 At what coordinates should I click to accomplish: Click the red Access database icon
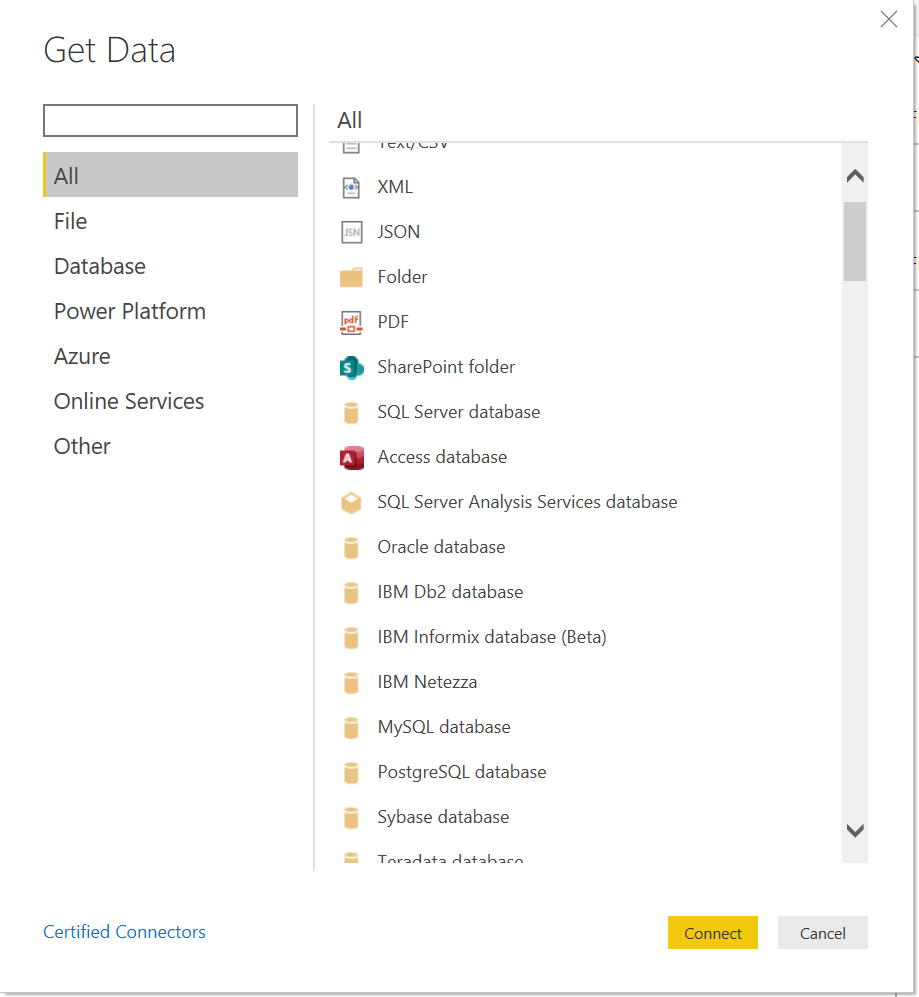tap(351, 458)
